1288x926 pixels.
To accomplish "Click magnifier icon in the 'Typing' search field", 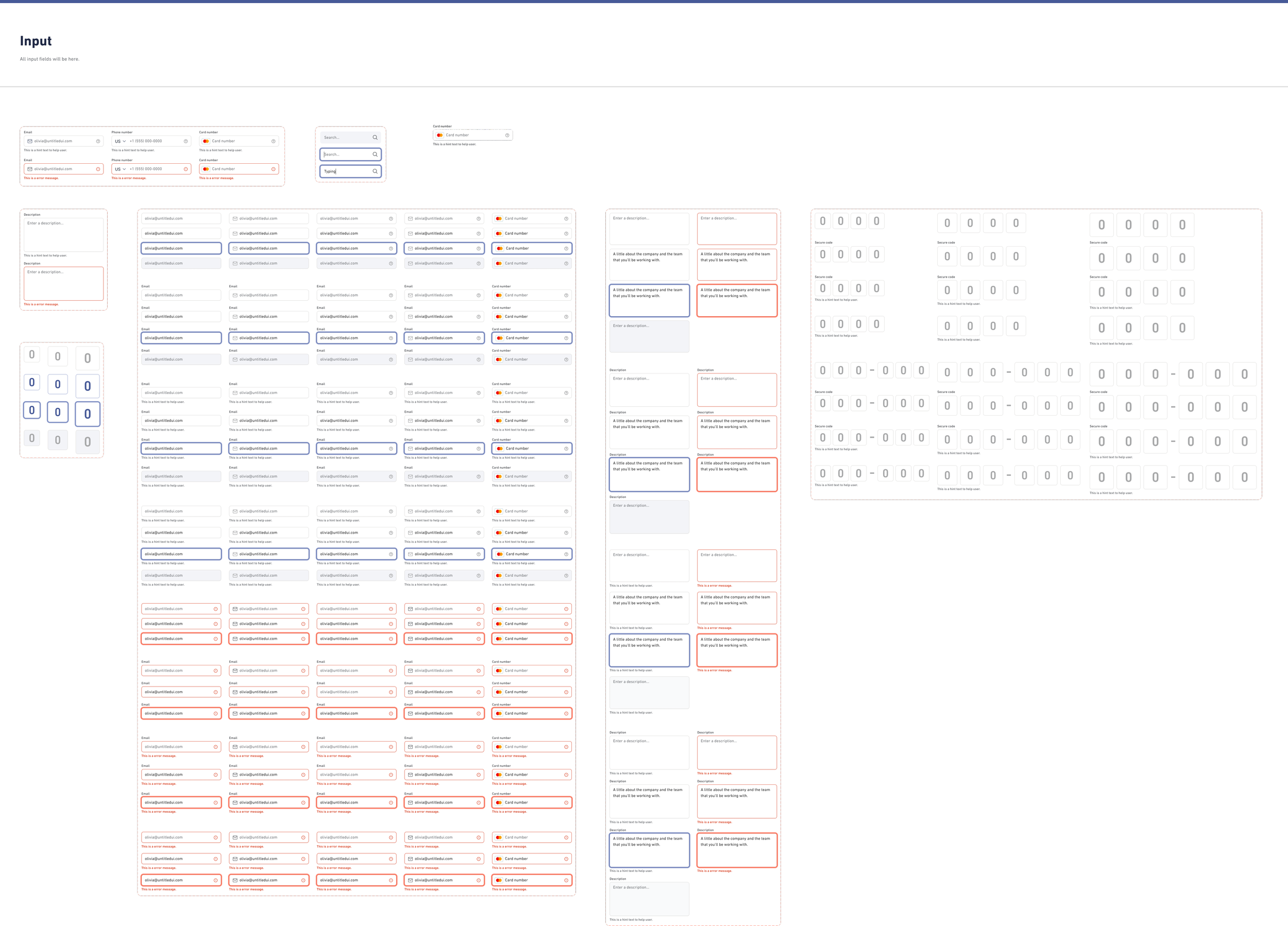I will (375, 172).
